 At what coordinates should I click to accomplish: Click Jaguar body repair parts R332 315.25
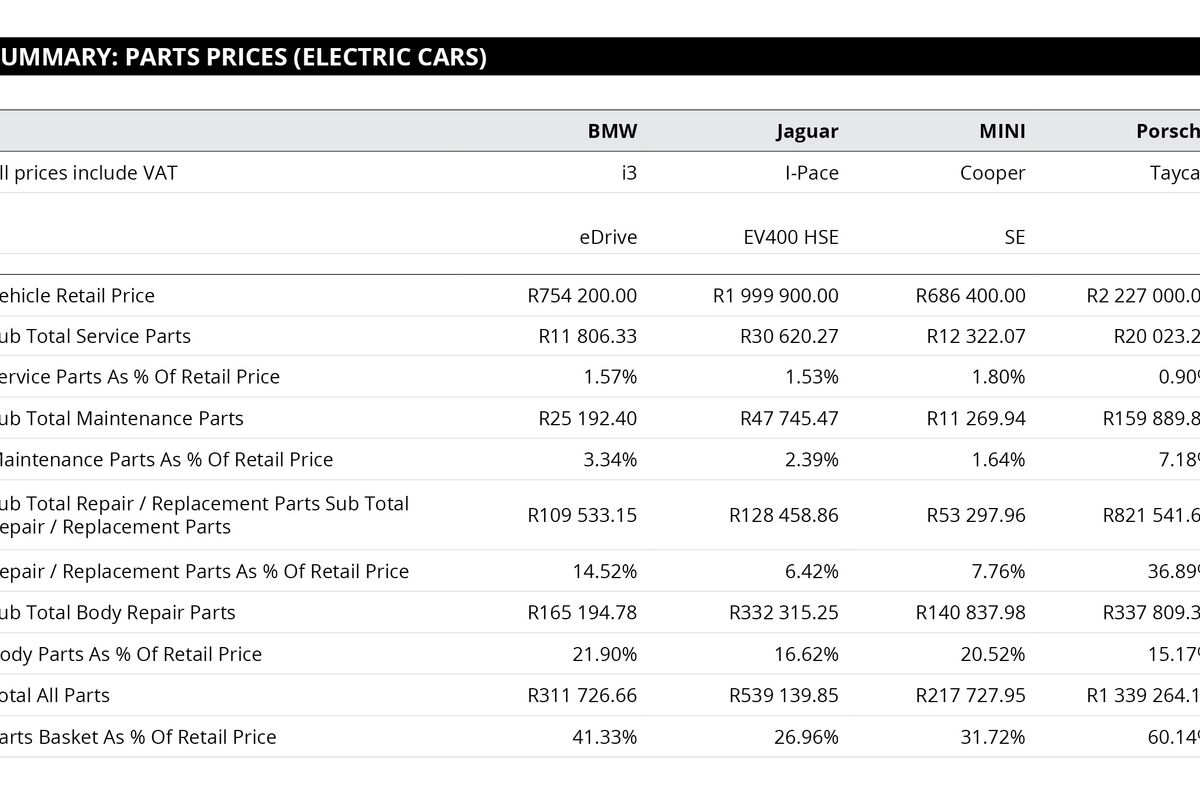pyautogui.click(x=784, y=613)
